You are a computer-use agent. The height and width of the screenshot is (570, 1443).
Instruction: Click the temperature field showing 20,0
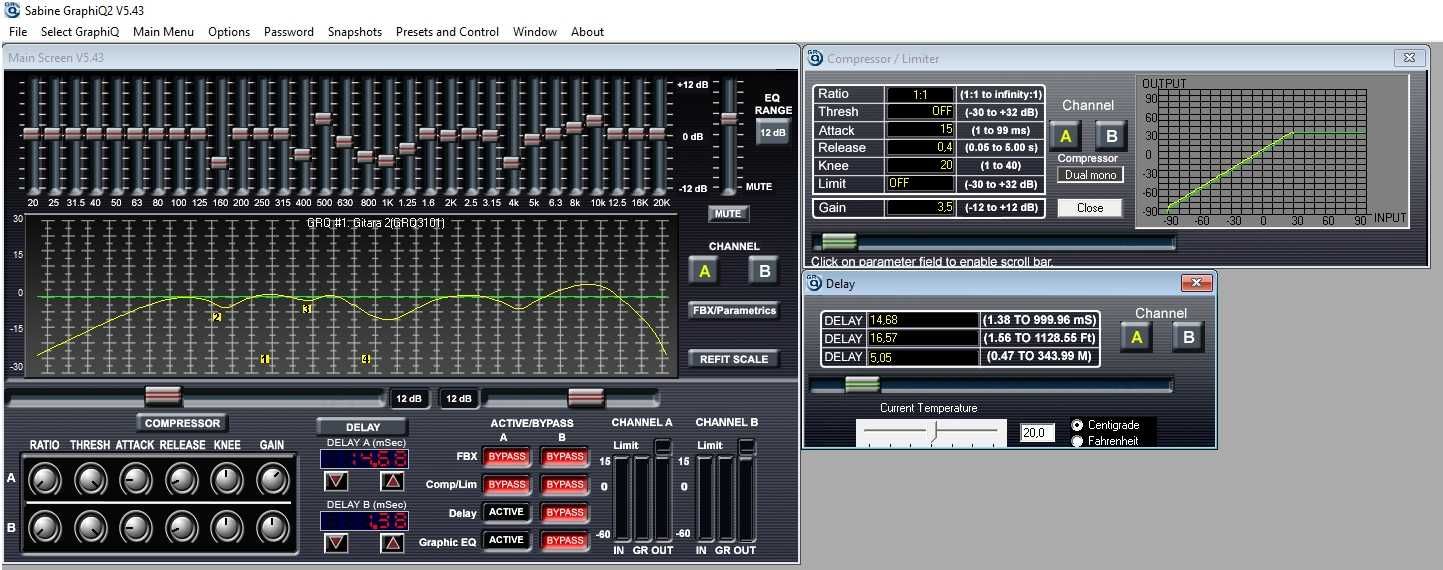[1037, 432]
